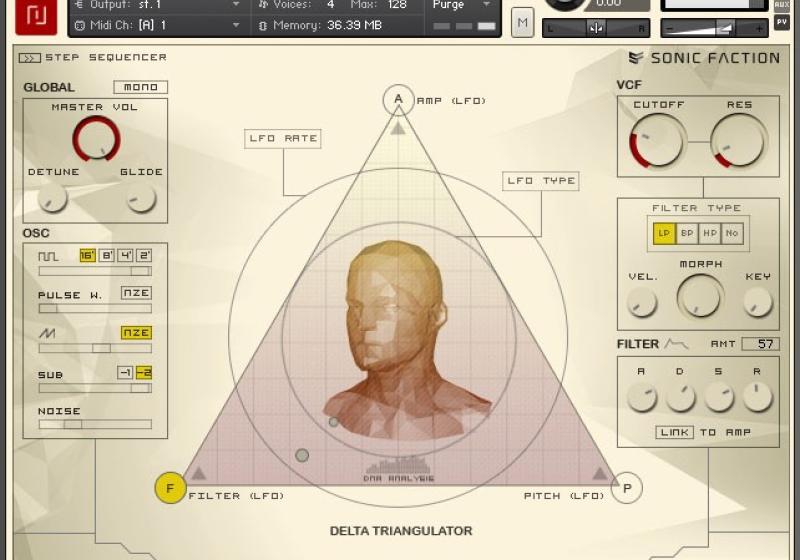Select the A amp LFO node
This screenshot has width=800, height=560.
click(398, 99)
